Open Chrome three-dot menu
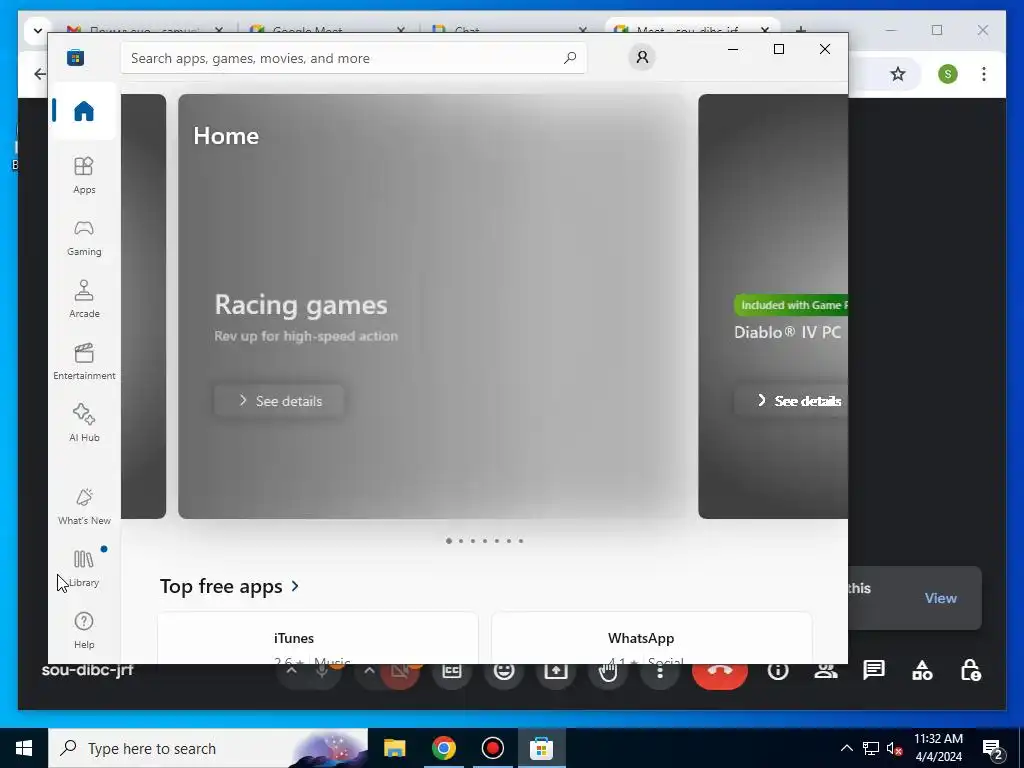Screen dimensions: 1024x768 click(984, 74)
